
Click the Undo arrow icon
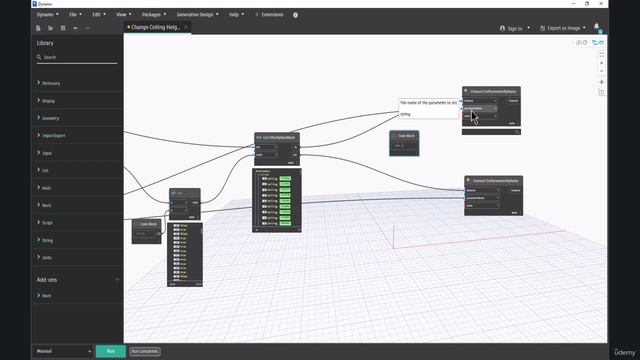[x=76, y=28]
